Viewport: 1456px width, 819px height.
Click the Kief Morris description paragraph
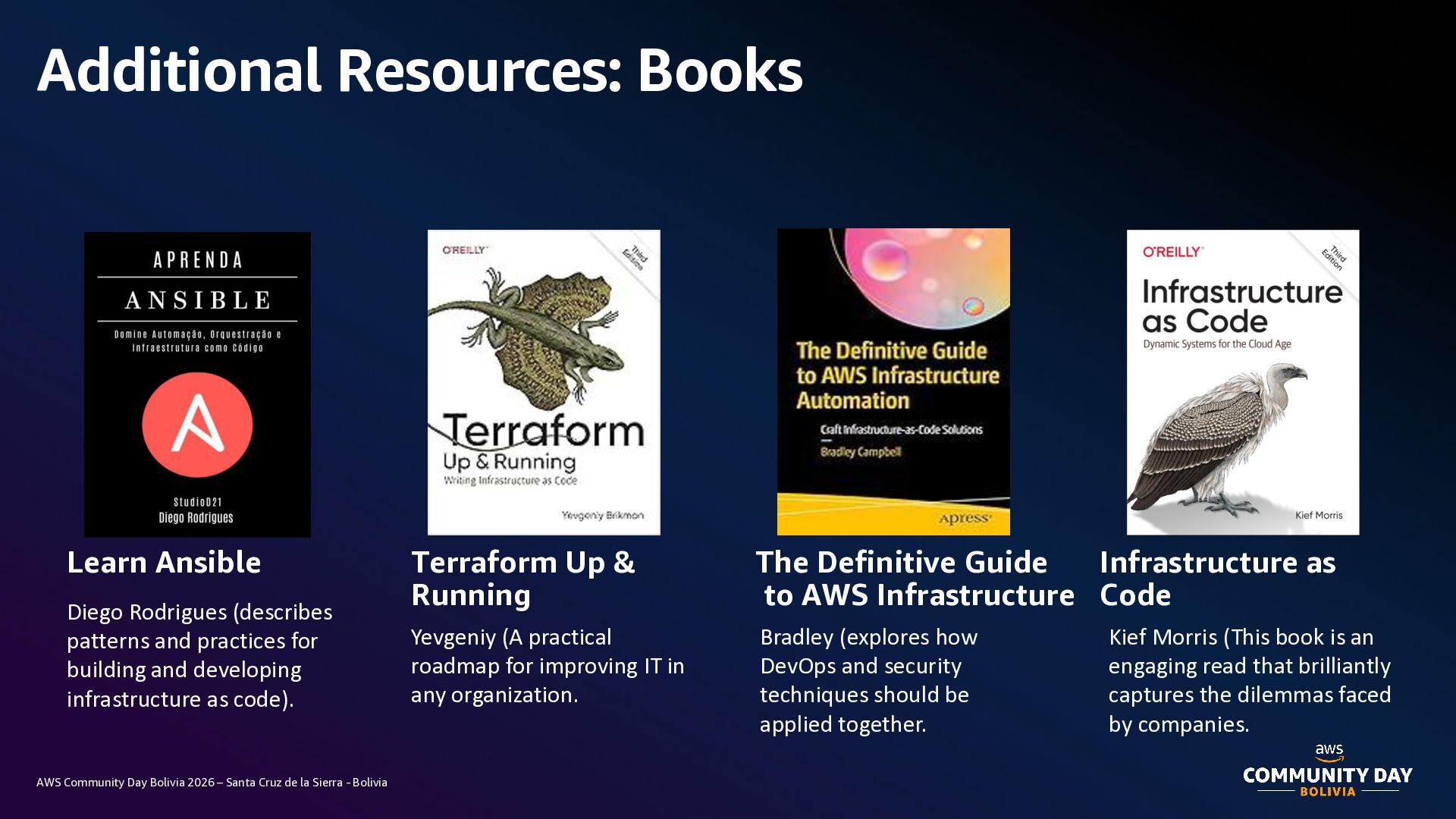coord(1250,680)
